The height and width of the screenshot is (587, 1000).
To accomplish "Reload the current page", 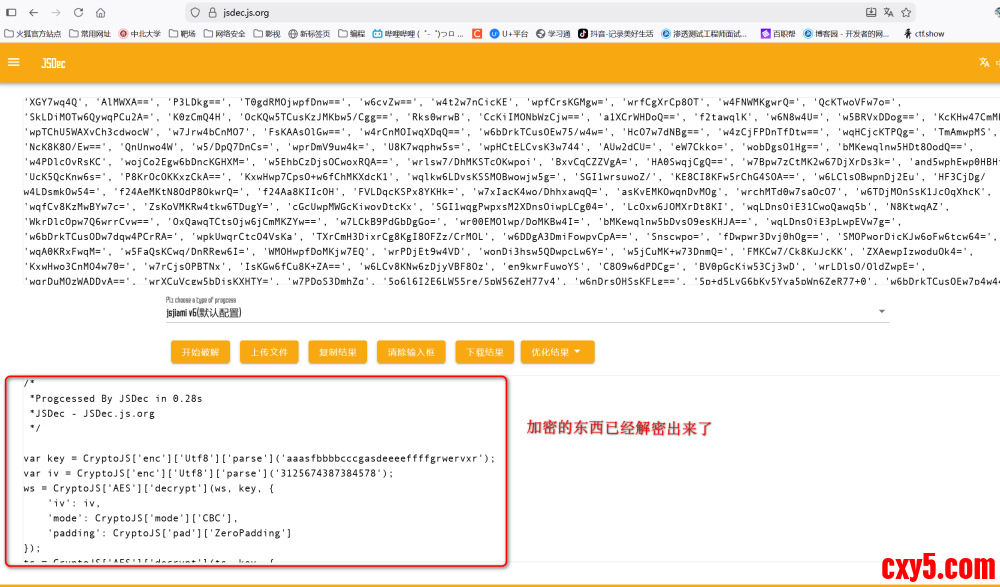I will pos(78,13).
